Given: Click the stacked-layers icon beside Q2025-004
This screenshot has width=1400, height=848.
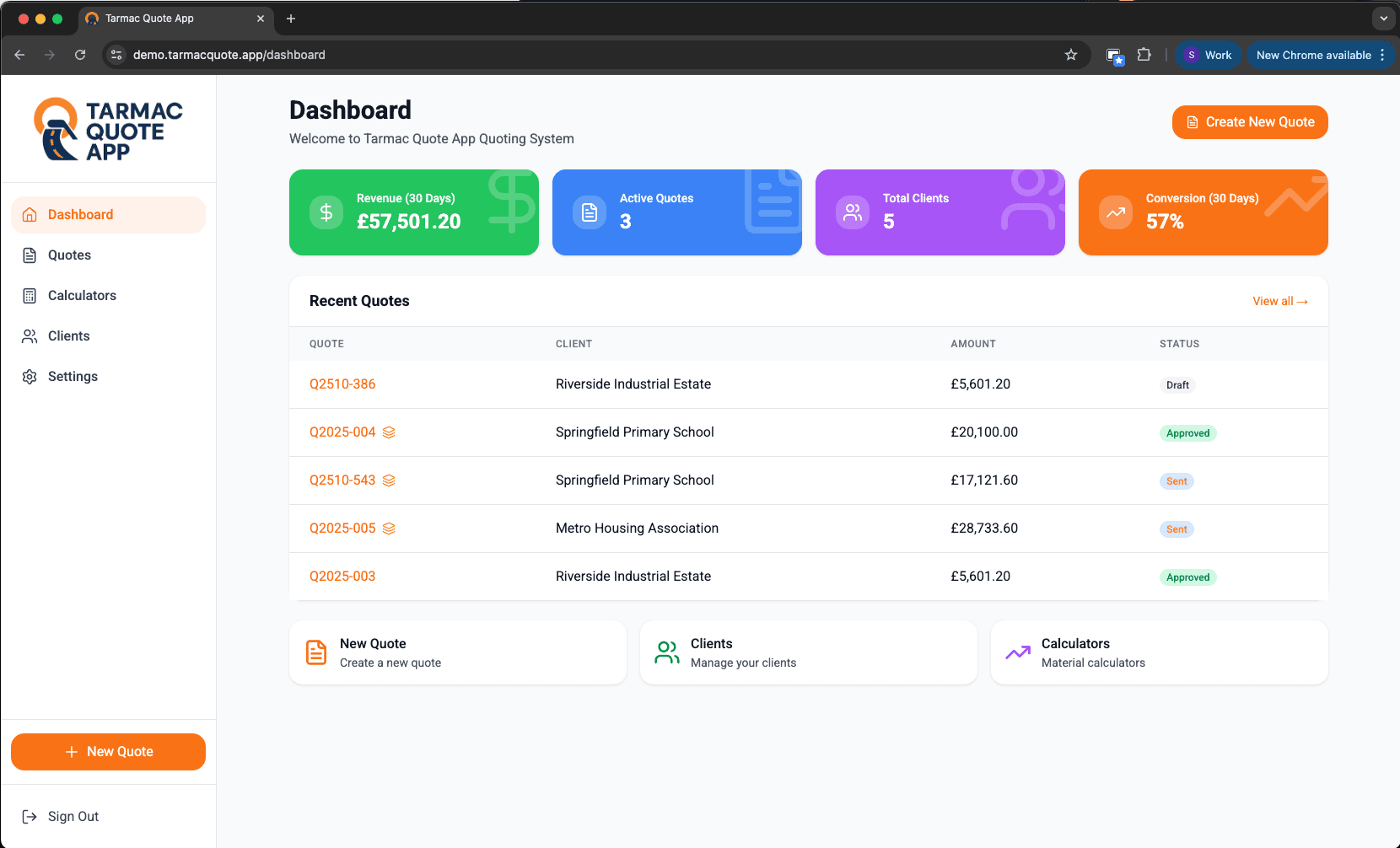Looking at the screenshot, I should pyautogui.click(x=389, y=432).
